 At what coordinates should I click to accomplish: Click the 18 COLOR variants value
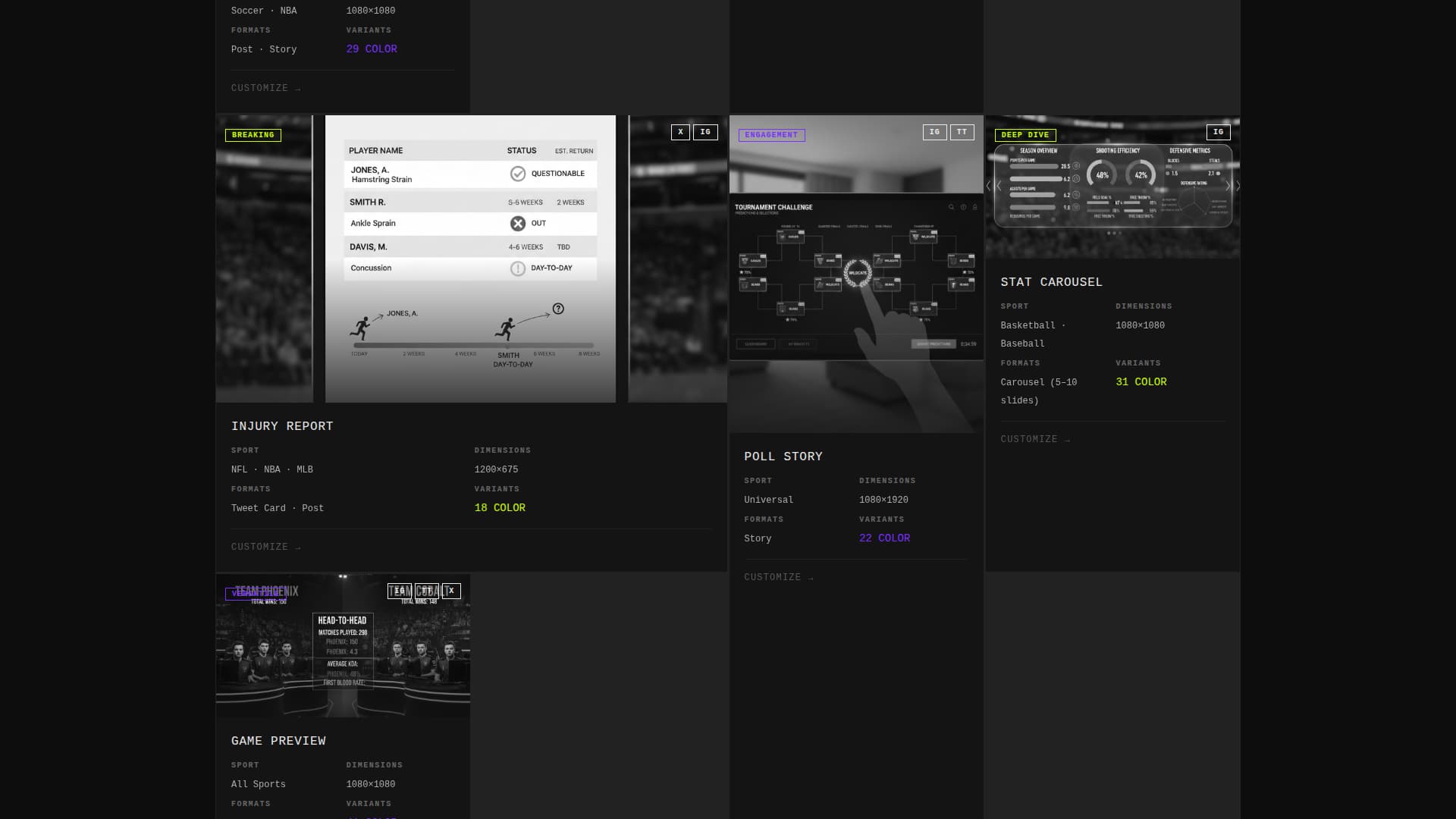pyautogui.click(x=500, y=508)
